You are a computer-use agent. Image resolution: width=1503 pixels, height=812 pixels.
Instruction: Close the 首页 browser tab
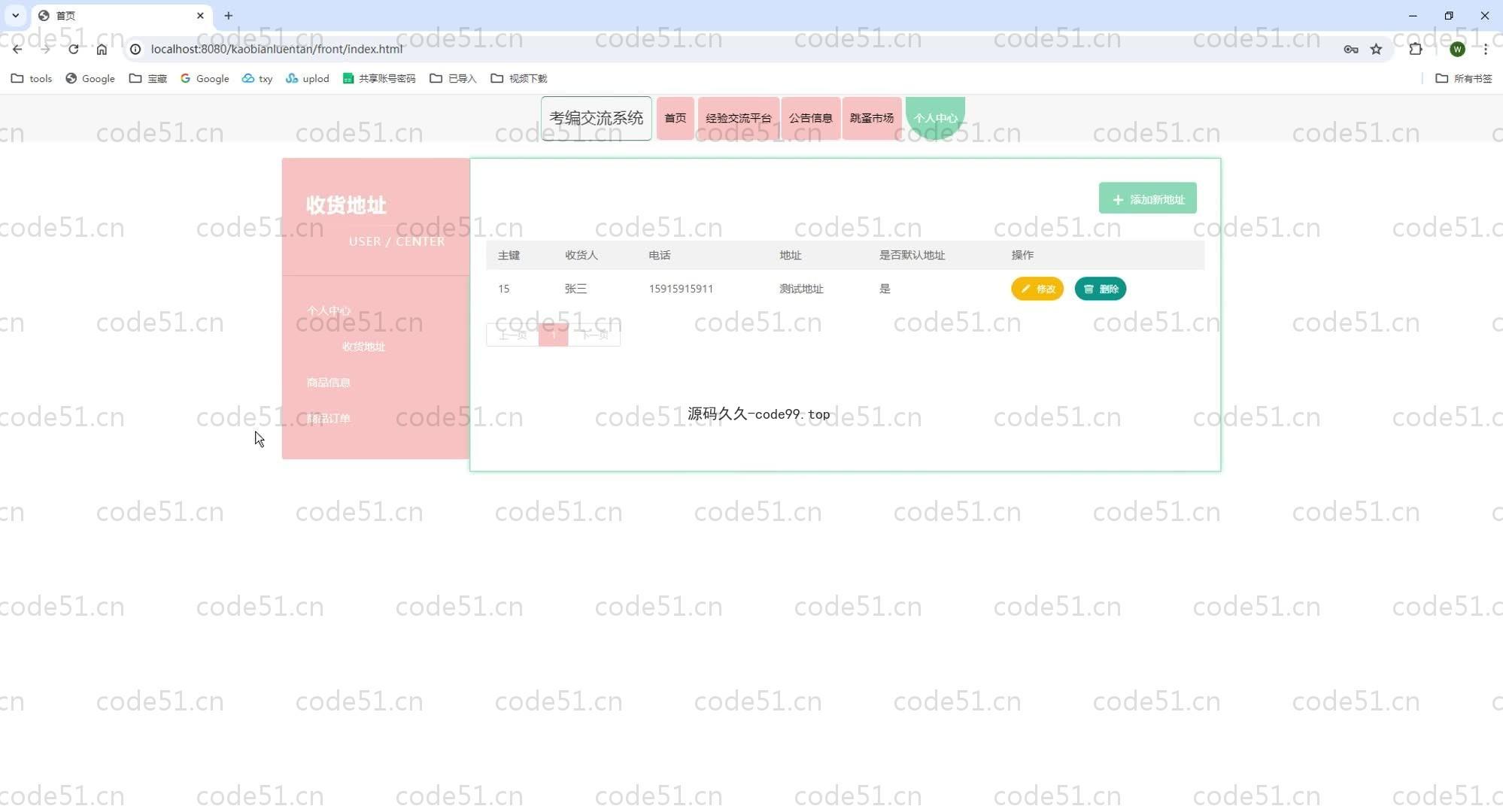[x=200, y=15]
